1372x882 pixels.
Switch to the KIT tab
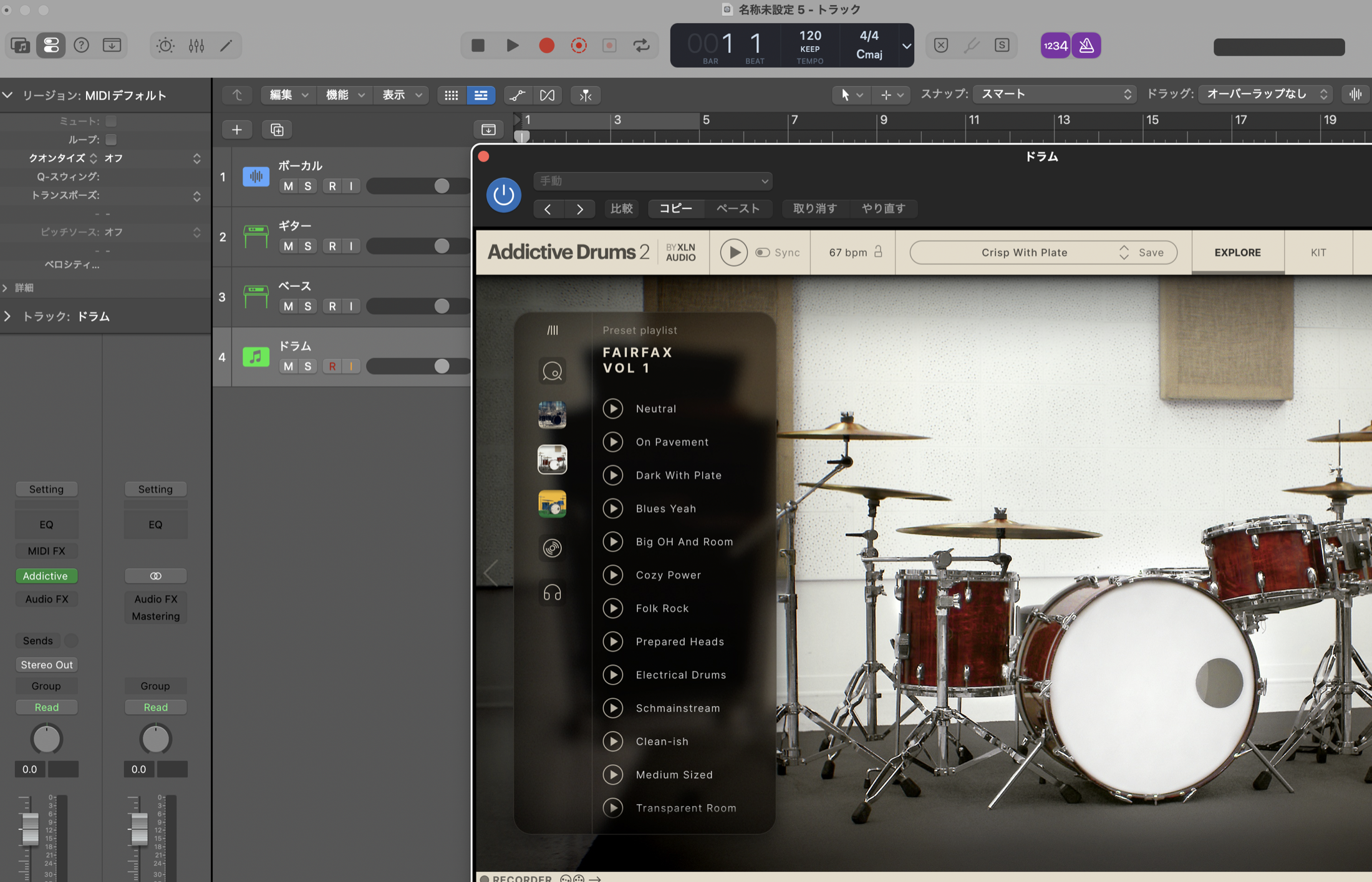tap(1318, 253)
